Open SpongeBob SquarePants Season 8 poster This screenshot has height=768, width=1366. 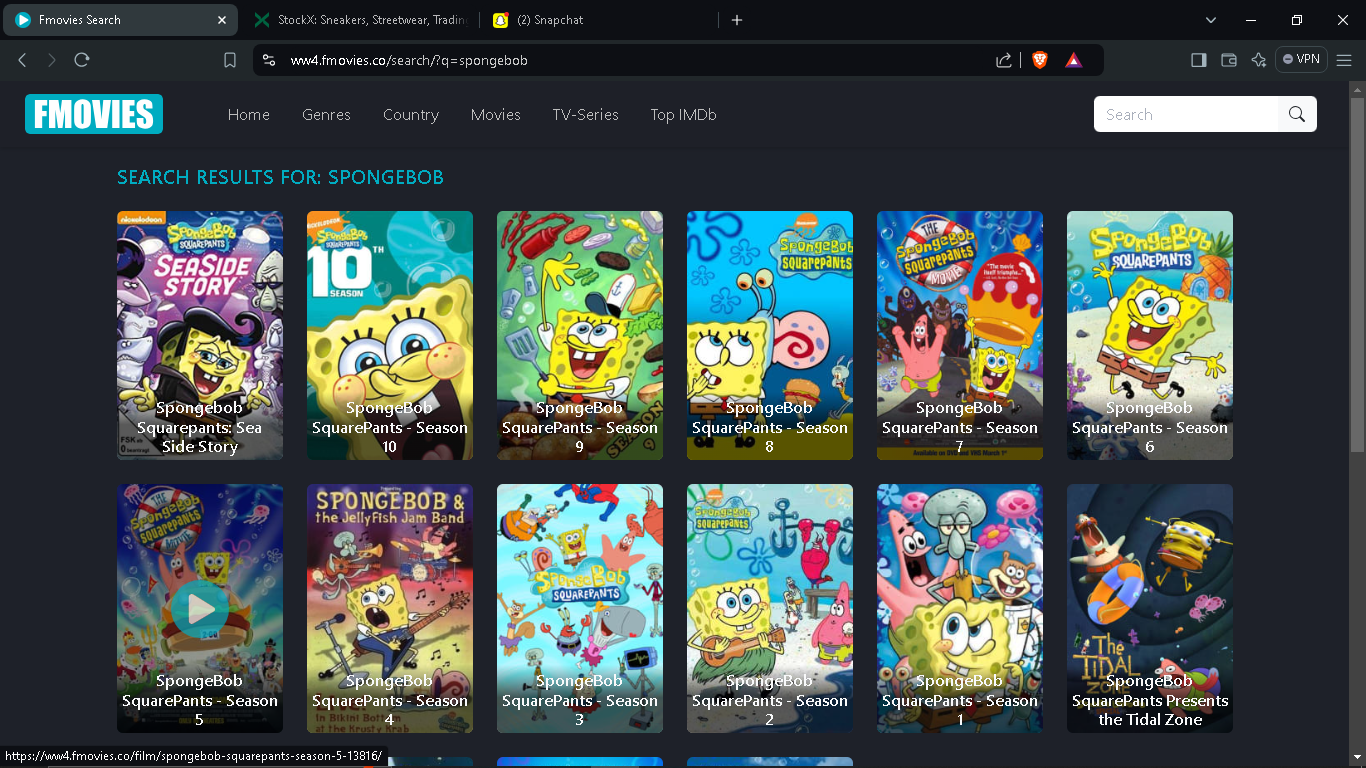[x=770, y=335]
